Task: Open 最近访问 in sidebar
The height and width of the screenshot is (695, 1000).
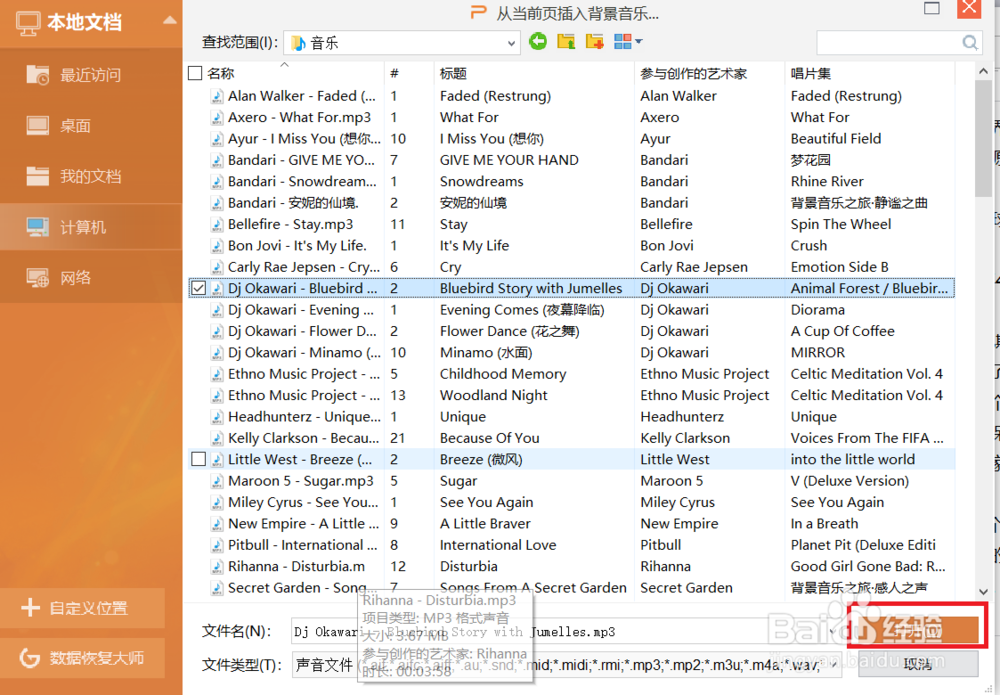Action: [x=91, y=75]
